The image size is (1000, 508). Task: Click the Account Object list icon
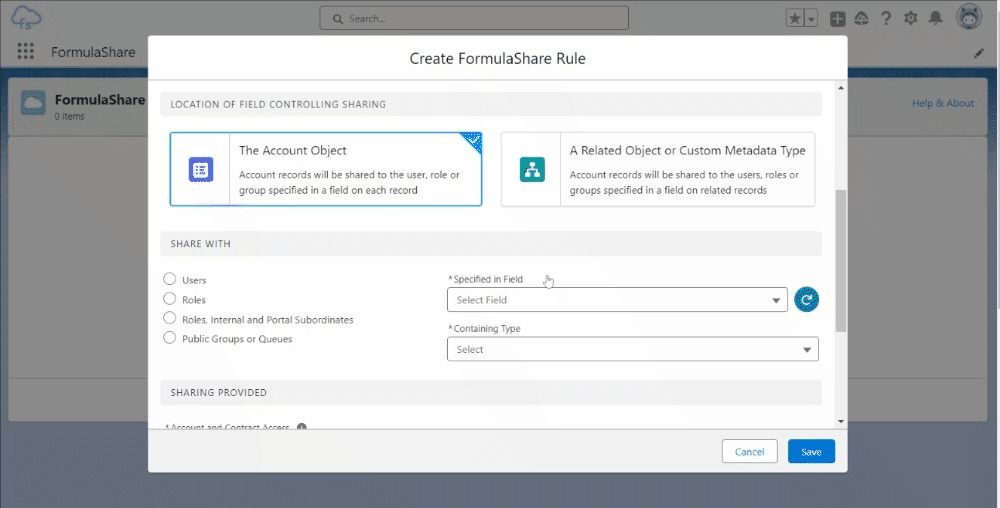(201, 170)
